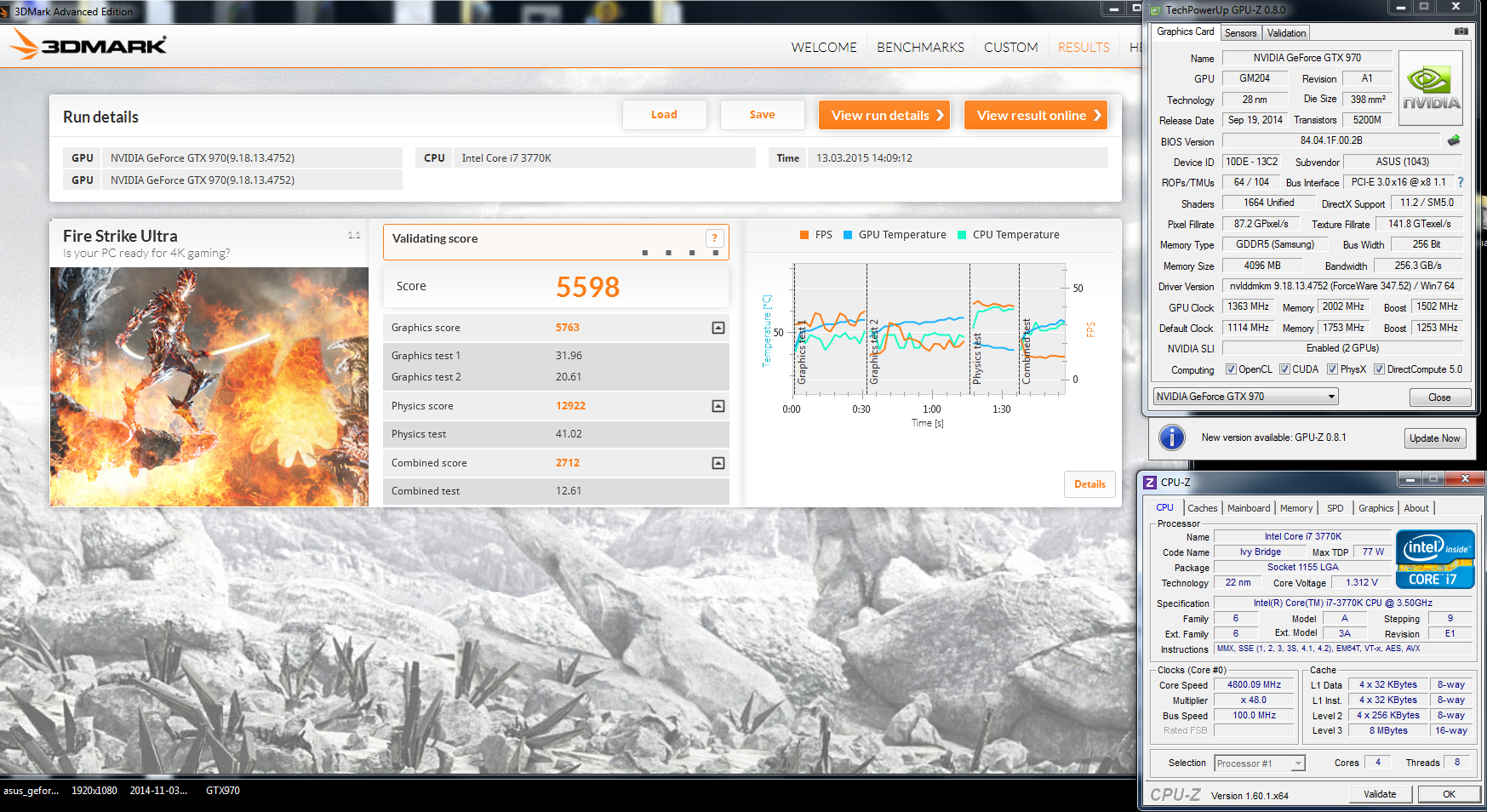
Task: Open the Caches tab in CPU-Z
Action: 1203,508
